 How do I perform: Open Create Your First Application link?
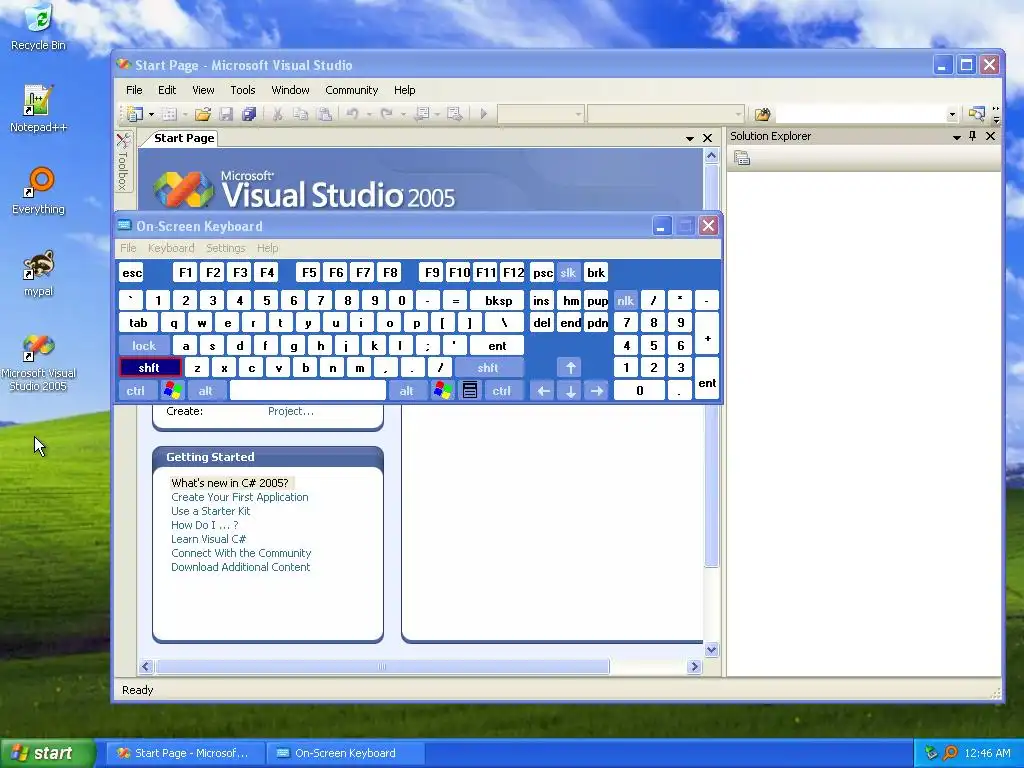click(240, 497)
